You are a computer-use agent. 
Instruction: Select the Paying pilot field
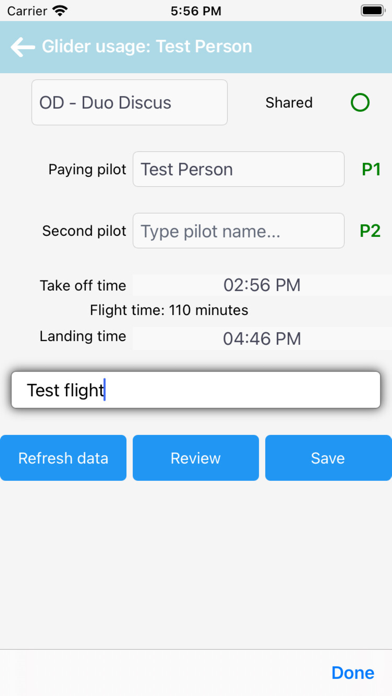pos(238,169)
